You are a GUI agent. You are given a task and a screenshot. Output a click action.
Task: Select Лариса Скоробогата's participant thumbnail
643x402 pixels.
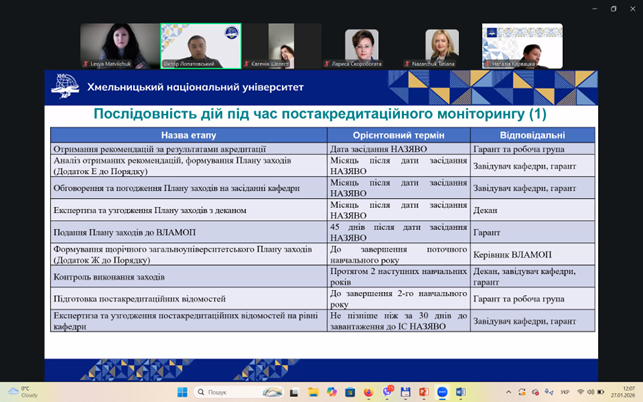pos(361,46)
